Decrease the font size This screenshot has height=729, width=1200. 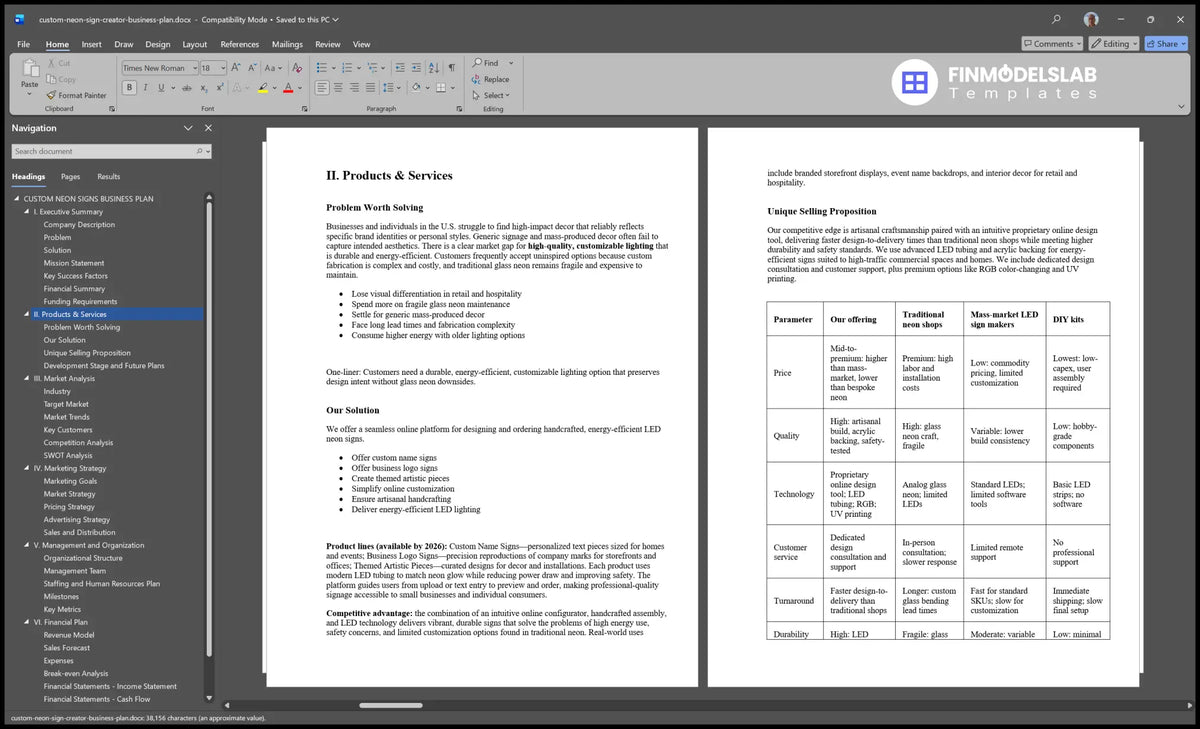[252, 68]
